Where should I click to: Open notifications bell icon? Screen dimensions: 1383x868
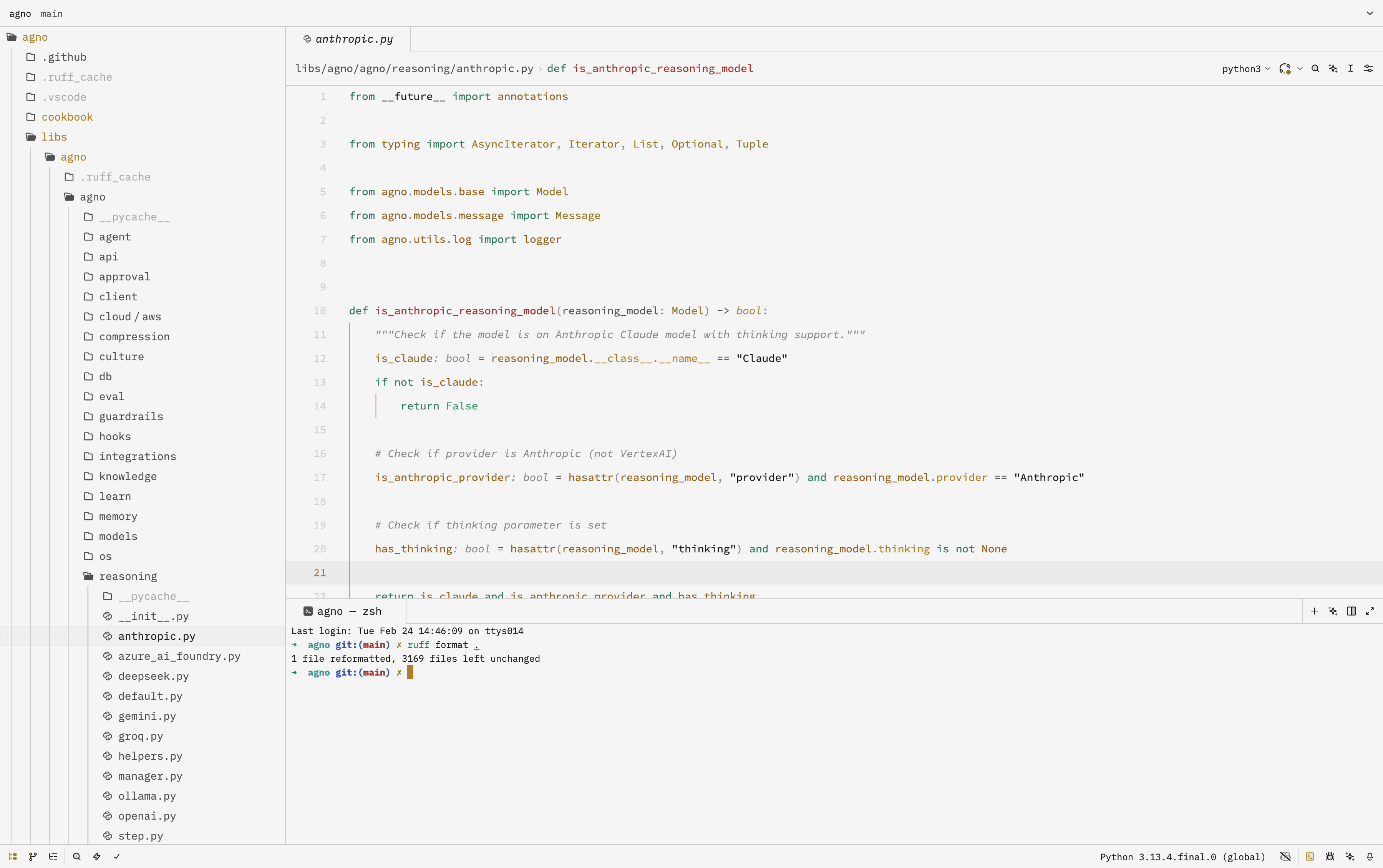[1370, 856]
